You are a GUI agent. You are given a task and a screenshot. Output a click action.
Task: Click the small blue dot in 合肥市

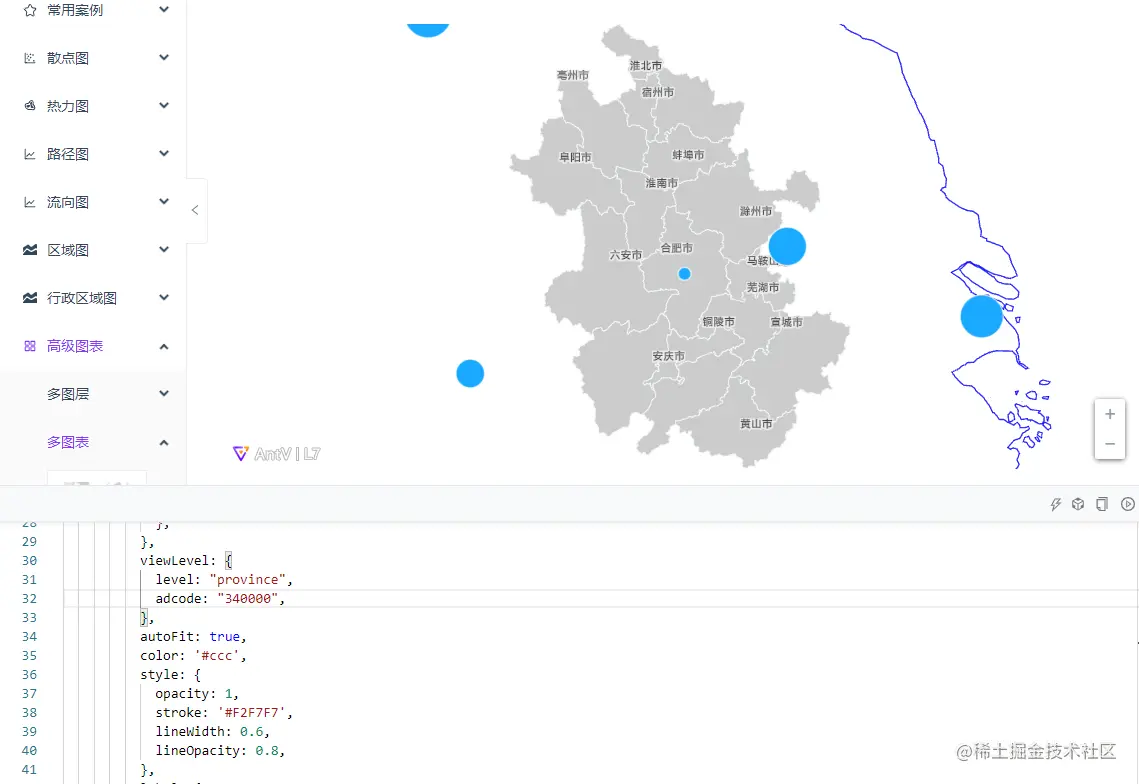(x=684, y=274)
